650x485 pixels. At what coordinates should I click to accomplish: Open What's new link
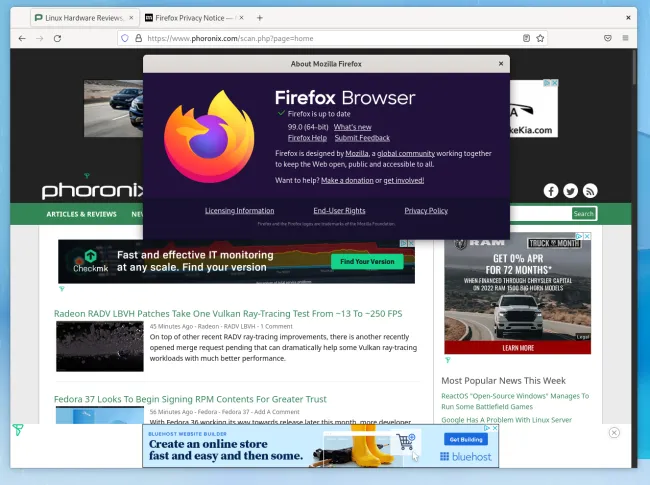pyautogui.click(x=352, y=127)
